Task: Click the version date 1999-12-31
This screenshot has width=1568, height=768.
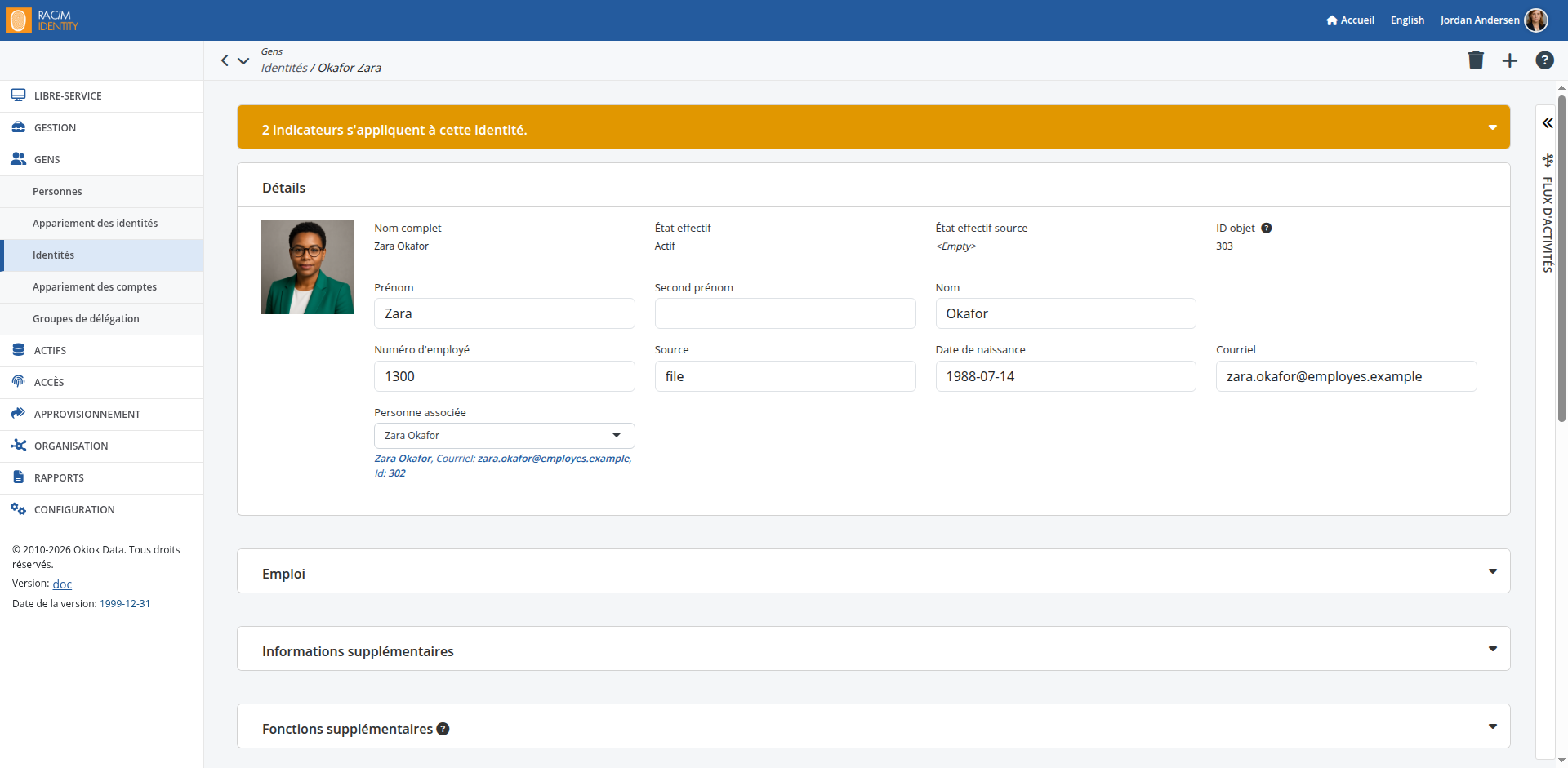Action: point(125,604)
